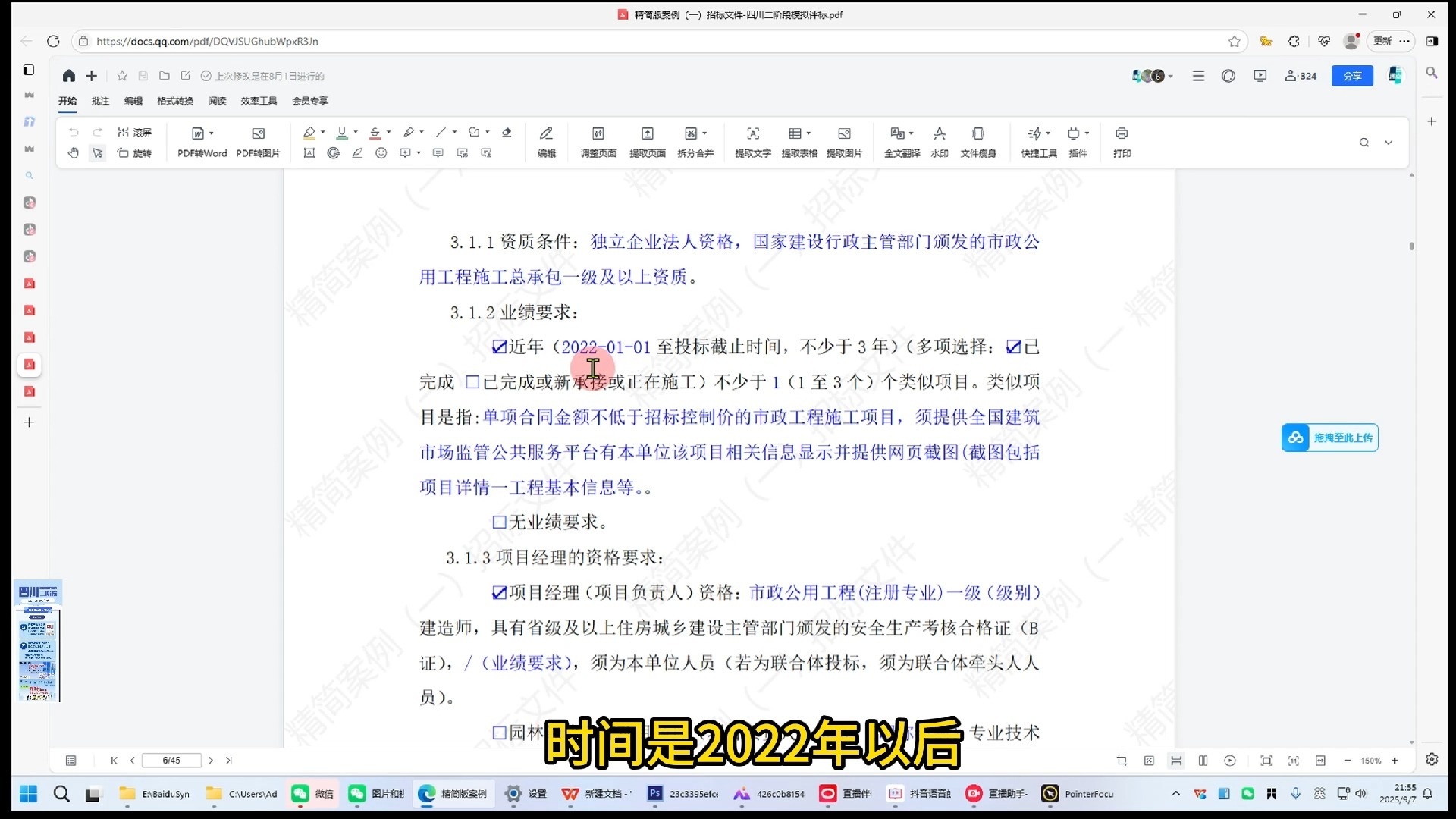Click 文件瘦身 compress file tool
This screenshot has width=1456, height=819.
[978, 142]
